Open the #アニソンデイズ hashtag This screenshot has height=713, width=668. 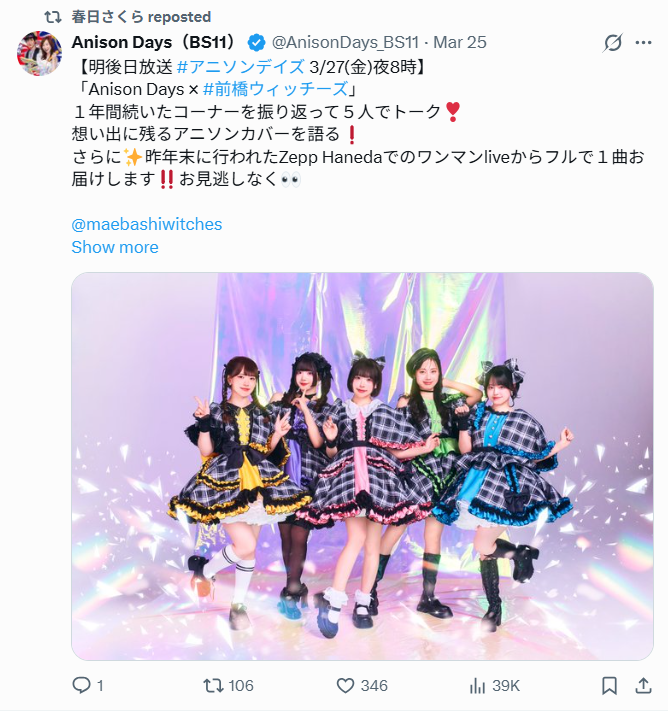(x=241, y=67)
